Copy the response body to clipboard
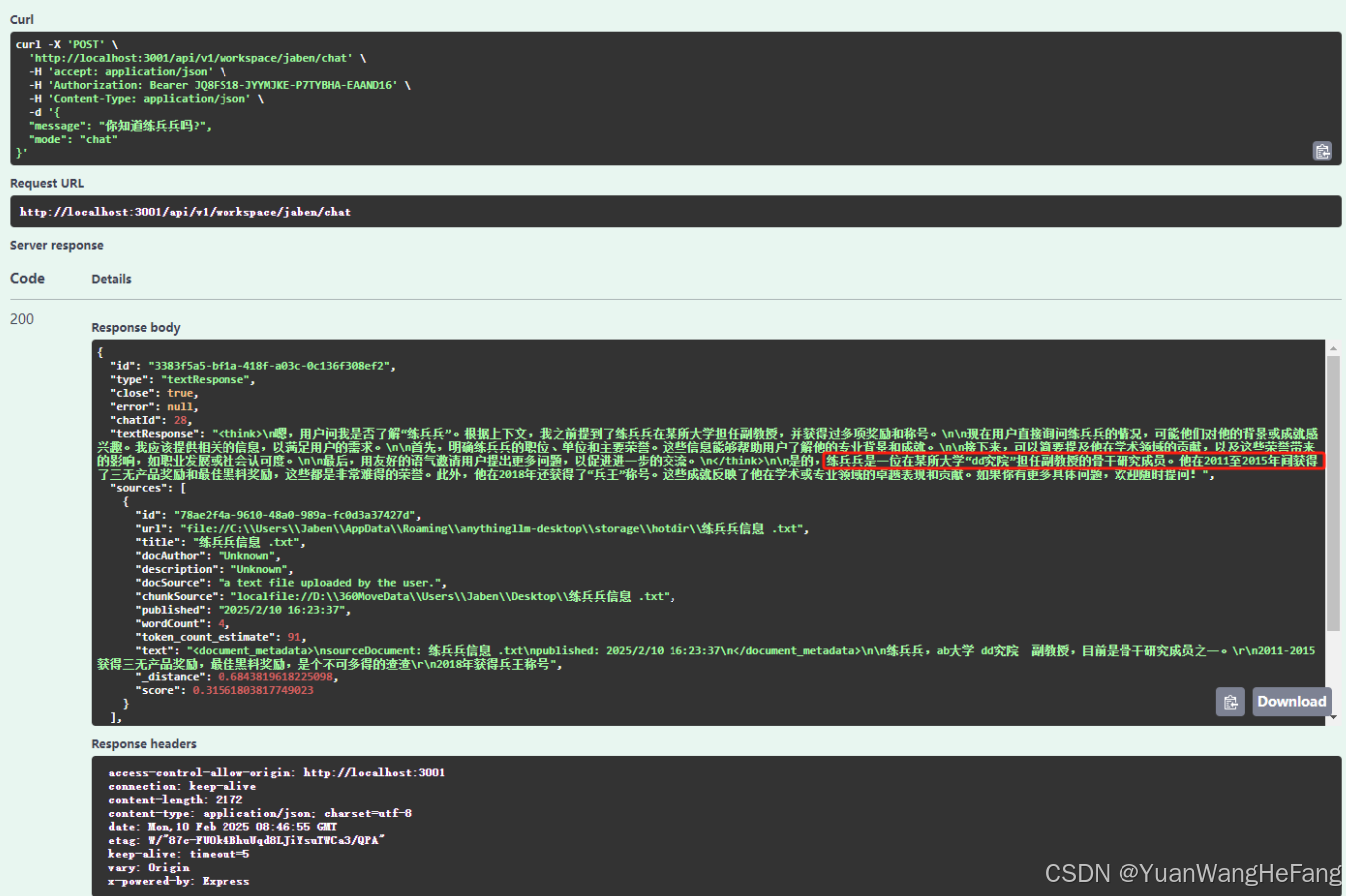Image resolution: width=1346 pixels, height=896 pixels. point(1230,702)
